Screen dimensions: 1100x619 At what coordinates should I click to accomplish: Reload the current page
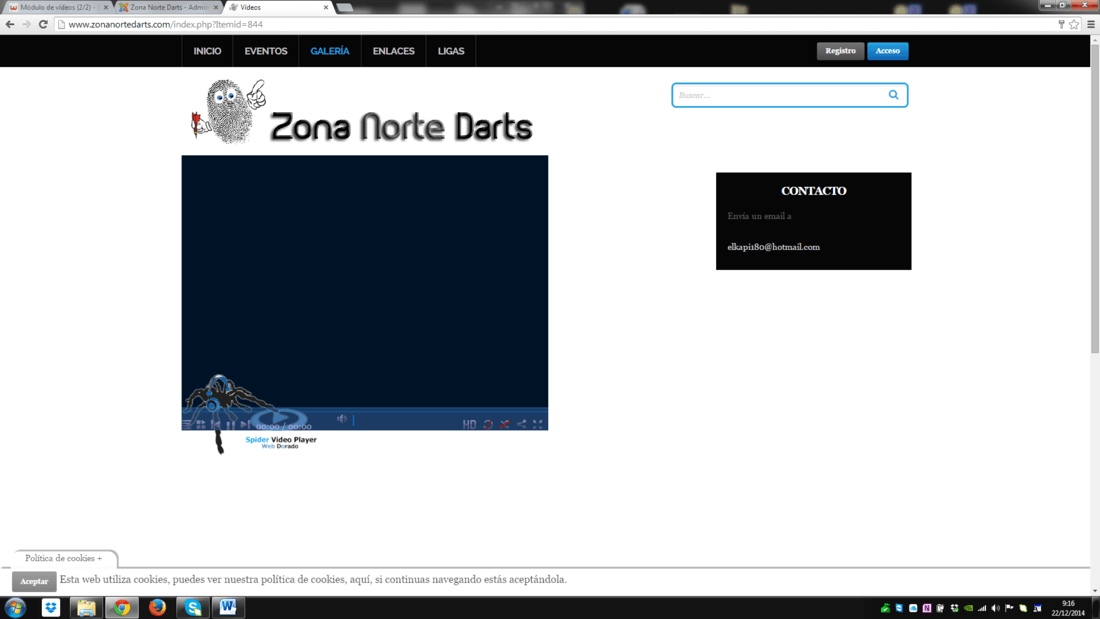click(43, 24)
